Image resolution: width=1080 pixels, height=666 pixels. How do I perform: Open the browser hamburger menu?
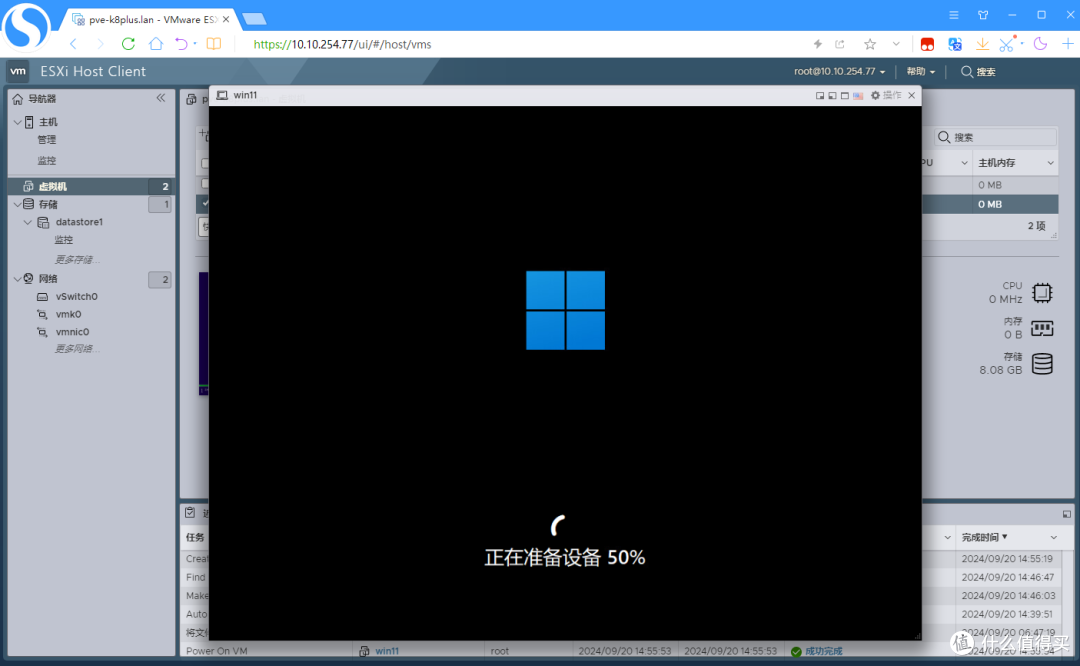[x=953, y=14]
